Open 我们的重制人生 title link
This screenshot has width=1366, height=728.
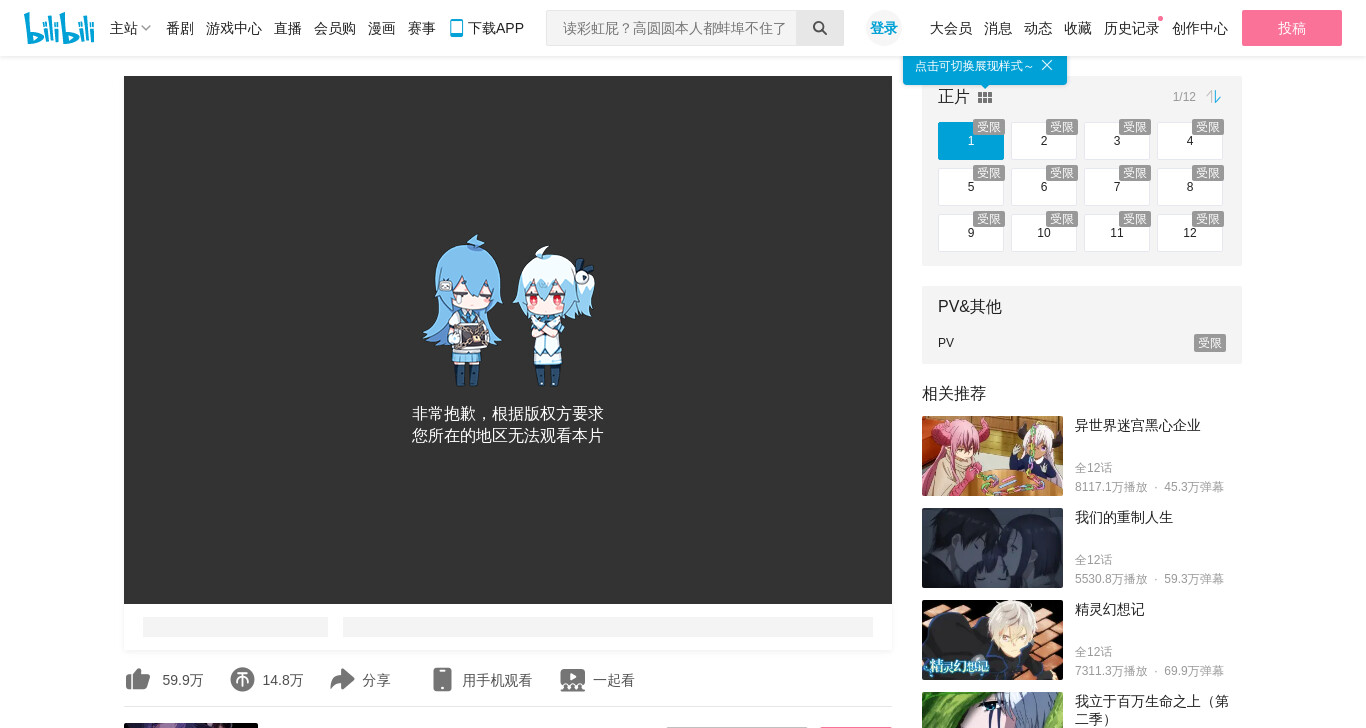[1124, 517]
